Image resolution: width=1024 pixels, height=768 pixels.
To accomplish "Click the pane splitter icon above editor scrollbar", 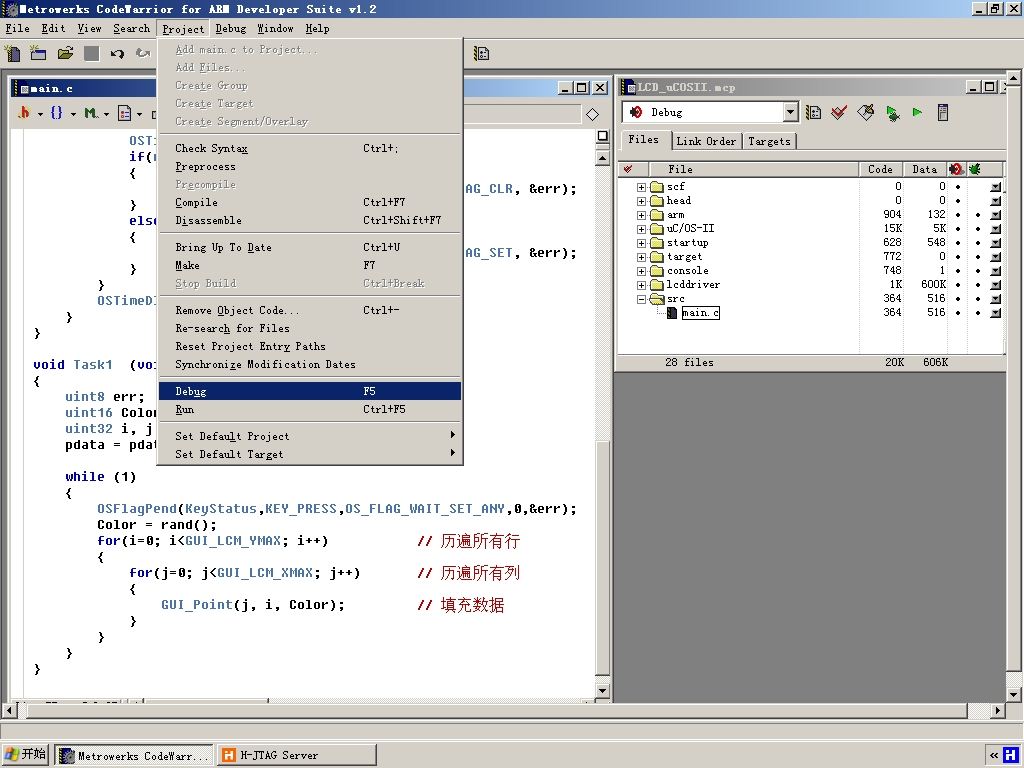I will tap(603, 136).
